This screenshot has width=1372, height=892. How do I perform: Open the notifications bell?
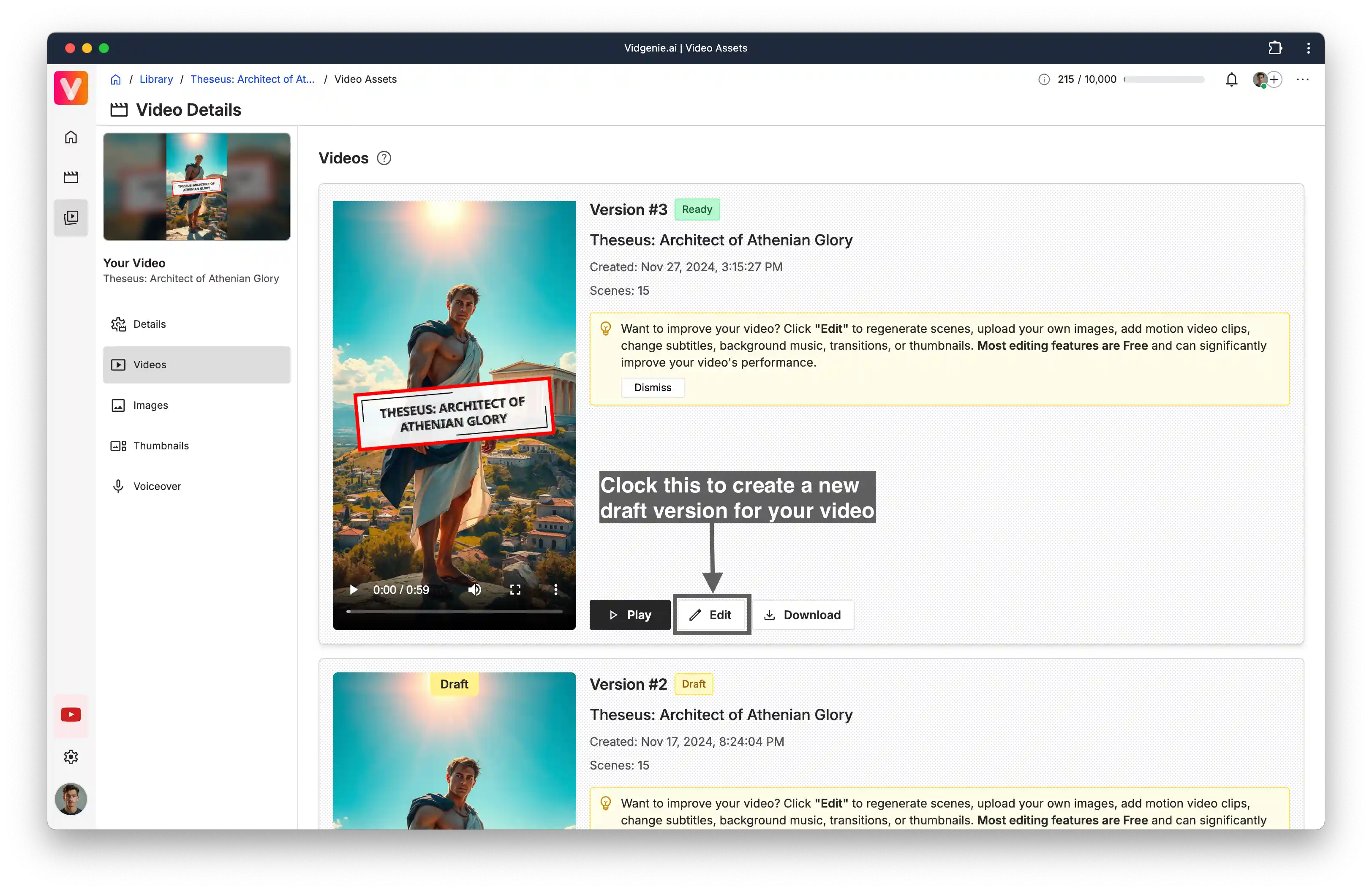point(1231,79)
